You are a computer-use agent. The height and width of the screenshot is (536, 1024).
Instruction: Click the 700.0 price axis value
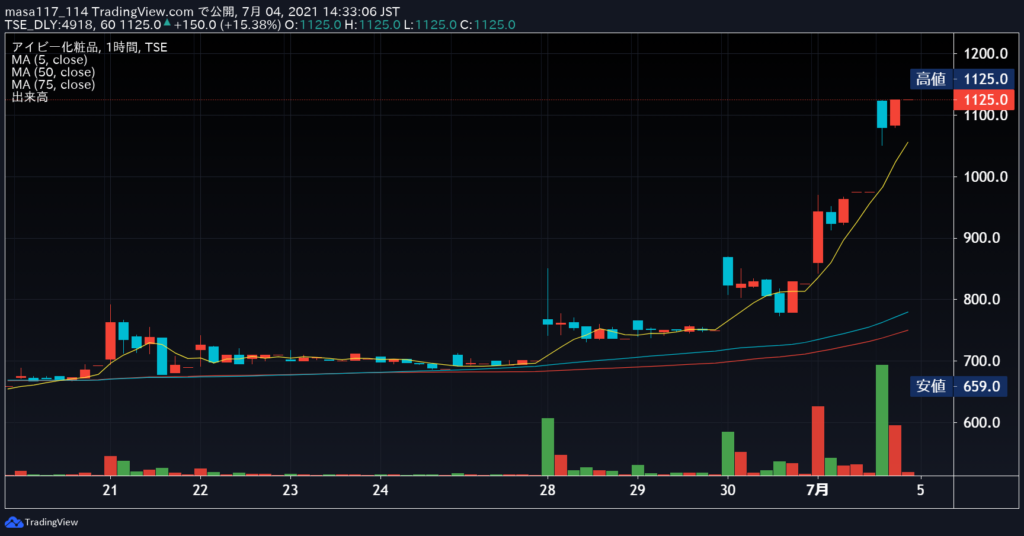(982, 360)
